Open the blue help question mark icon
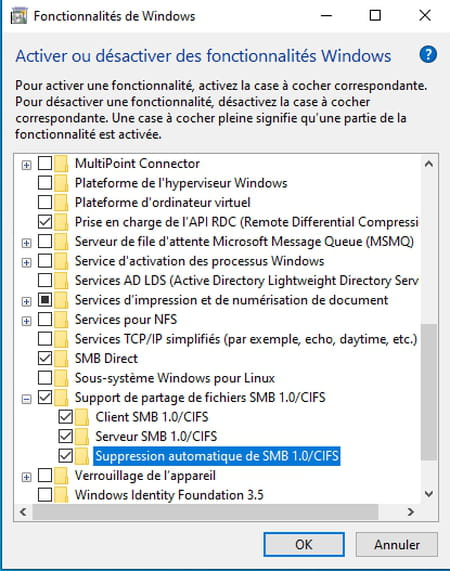This screenshot has width=450, height=571. (x=428, y=55)
